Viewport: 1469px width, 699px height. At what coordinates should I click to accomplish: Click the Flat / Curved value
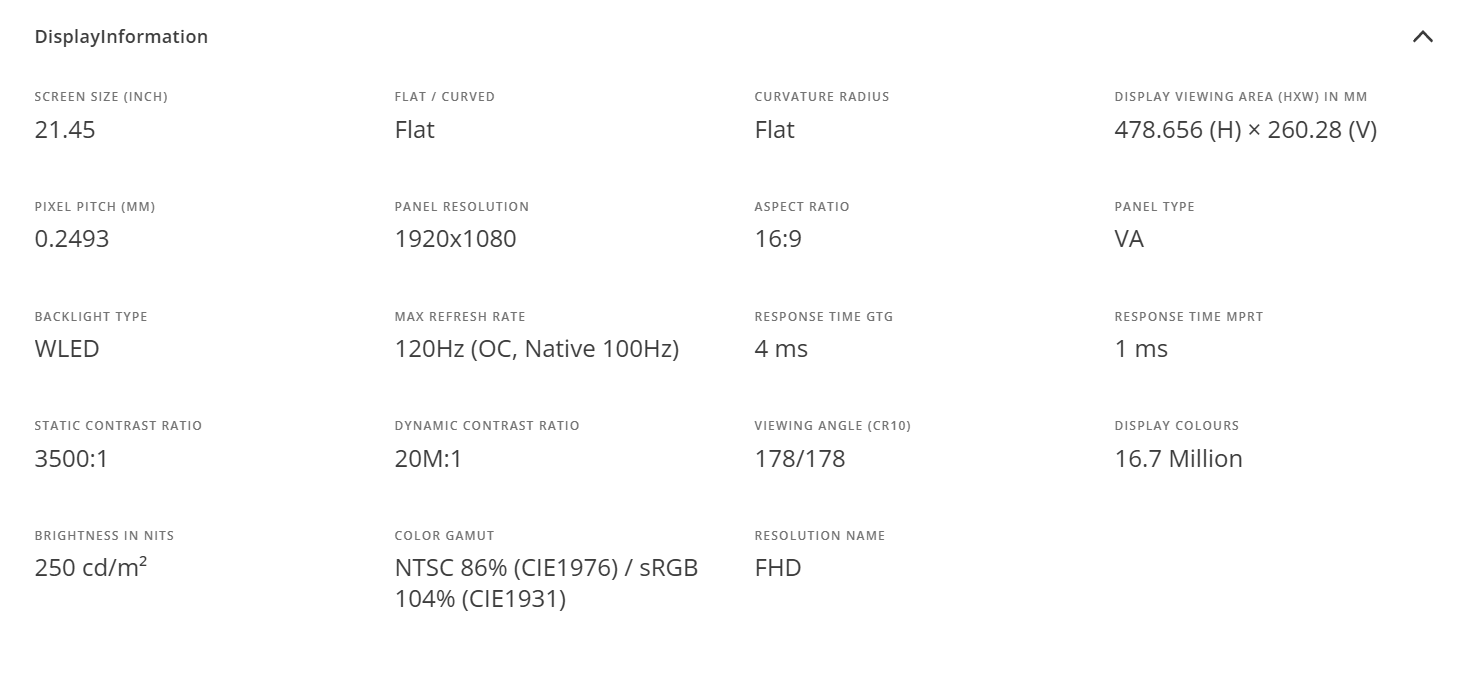415,130
